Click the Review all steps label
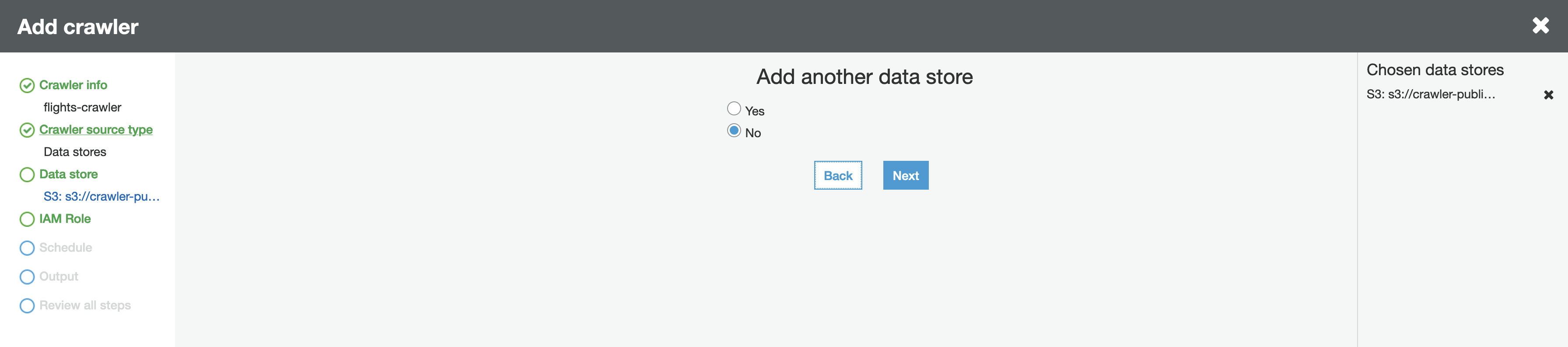 [x=84, y=305]
